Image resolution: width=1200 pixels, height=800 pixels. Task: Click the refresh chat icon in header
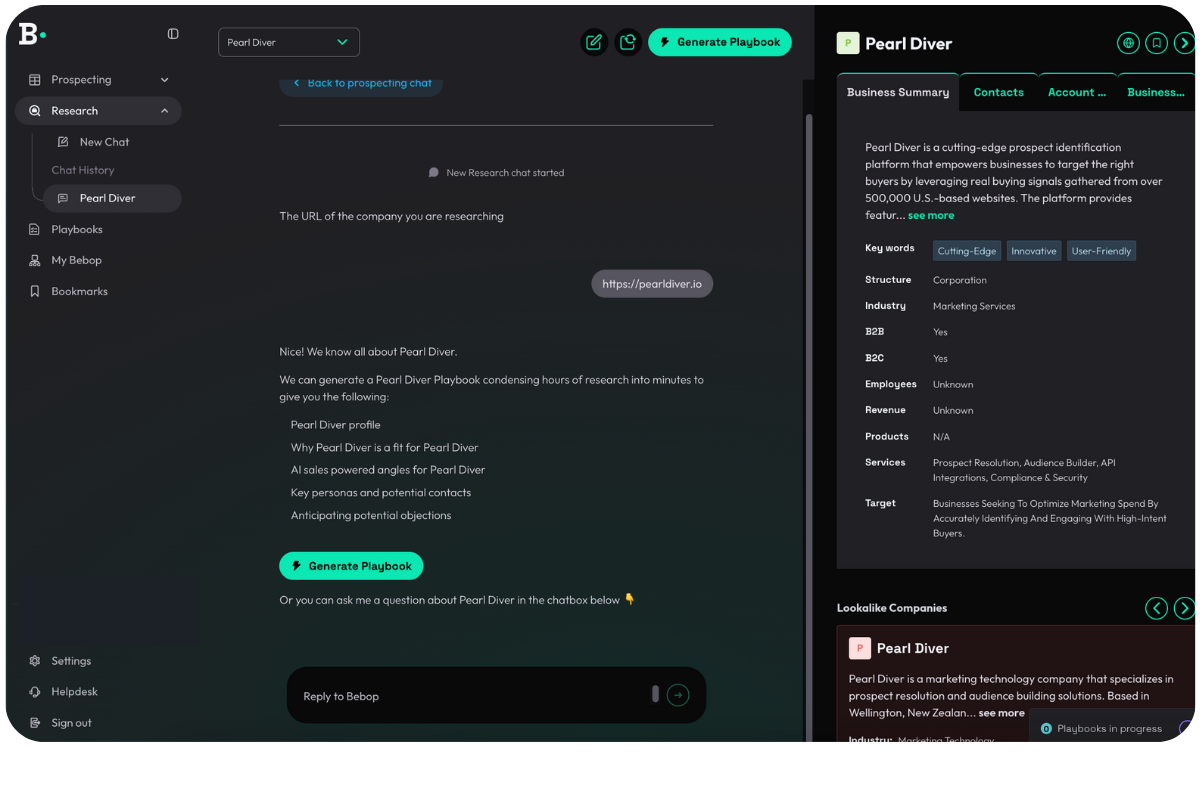pos(628,42)
